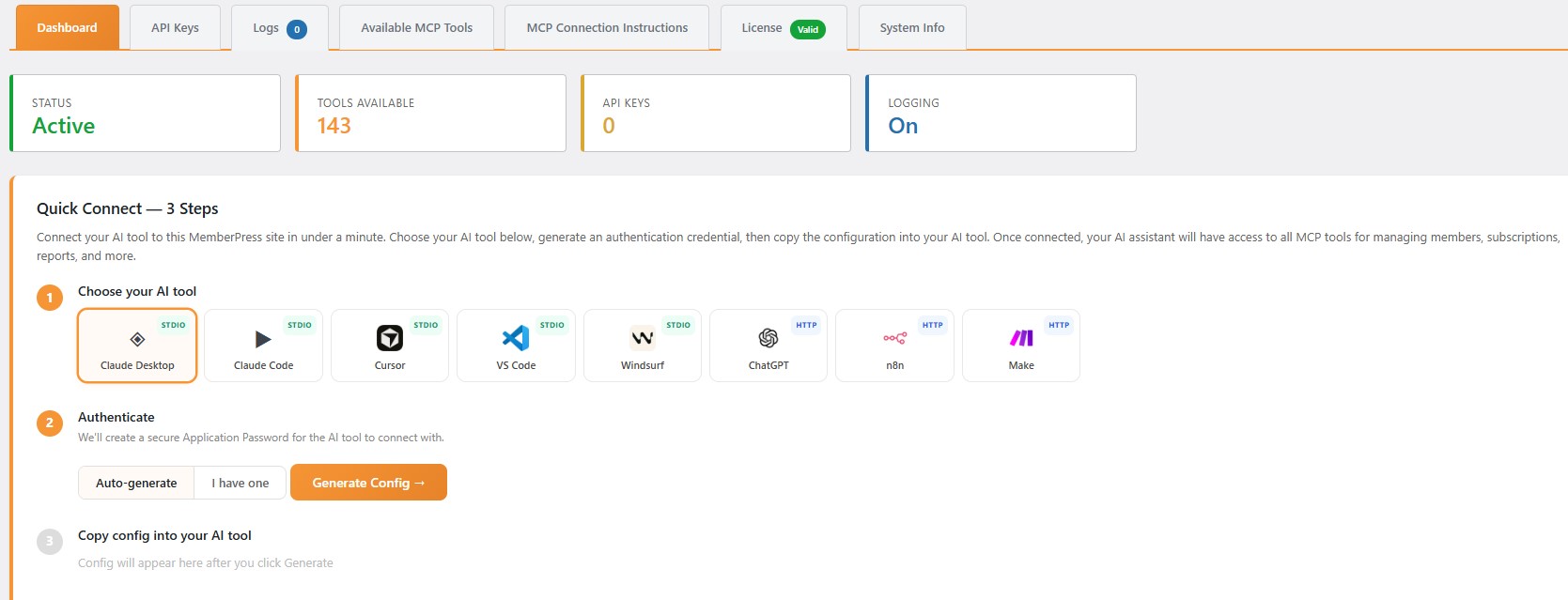Image resolution: width=1568 pixels, height=600 pixels.
Task: Open the System Info tab
Action: pyautogui.click(x=912, y=27)
